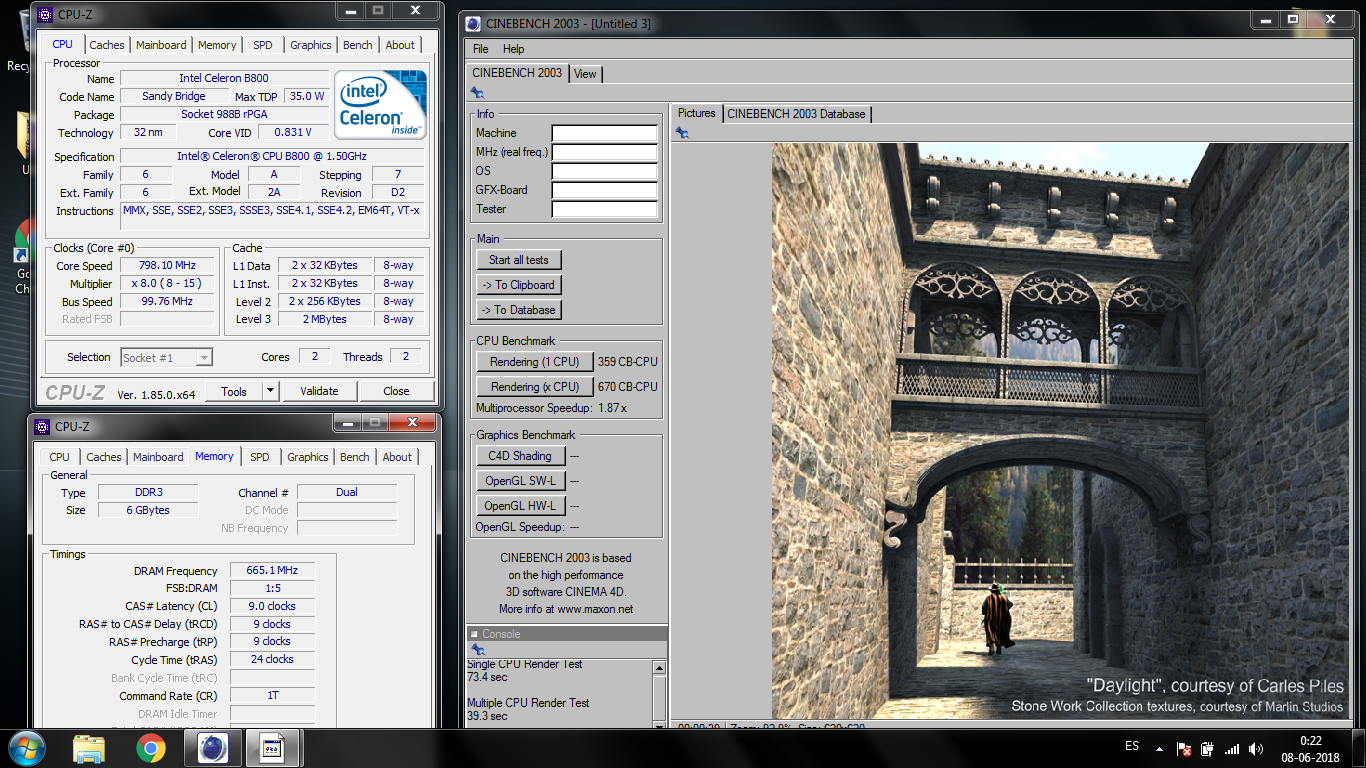Run Rendering (1 CPU) benchmark

(x=535, y=362)
